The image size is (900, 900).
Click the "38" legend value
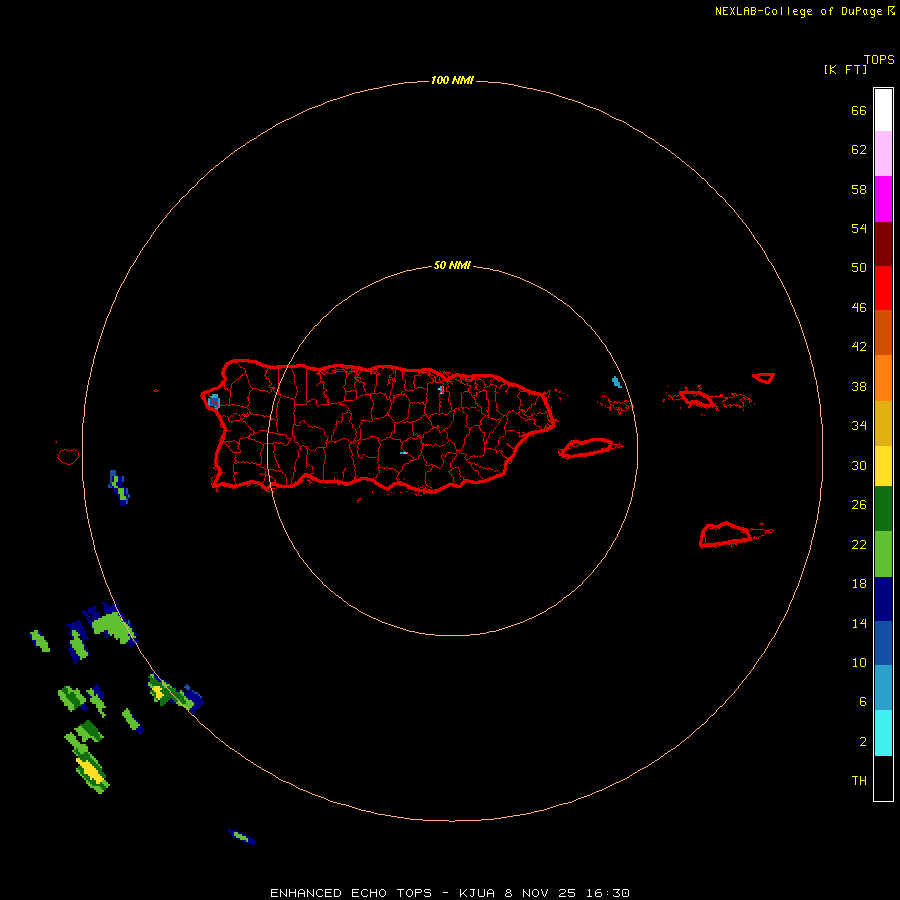(x=859, y=387)
